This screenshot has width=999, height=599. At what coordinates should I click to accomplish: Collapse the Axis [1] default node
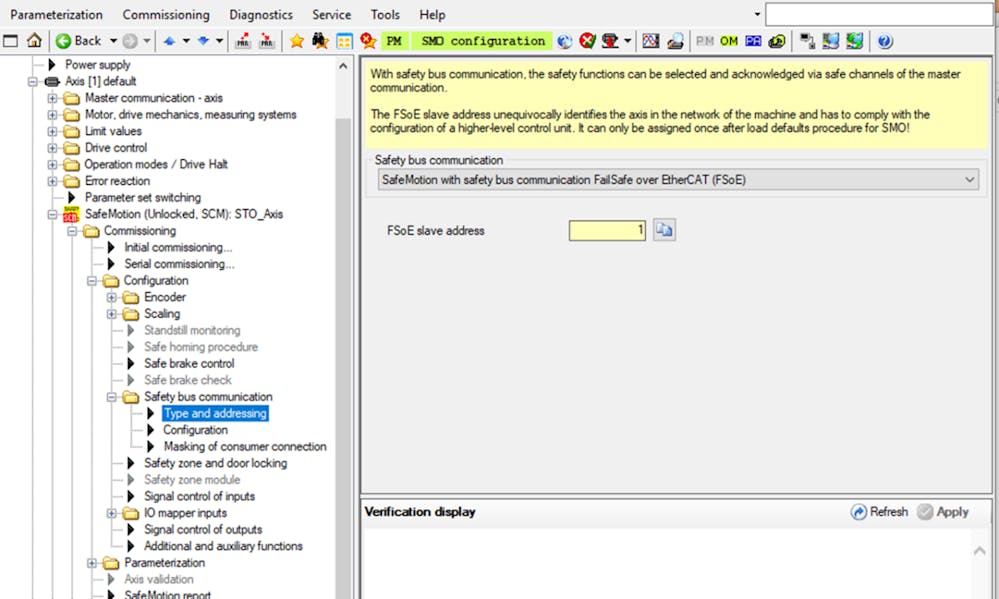pos(33,82)
